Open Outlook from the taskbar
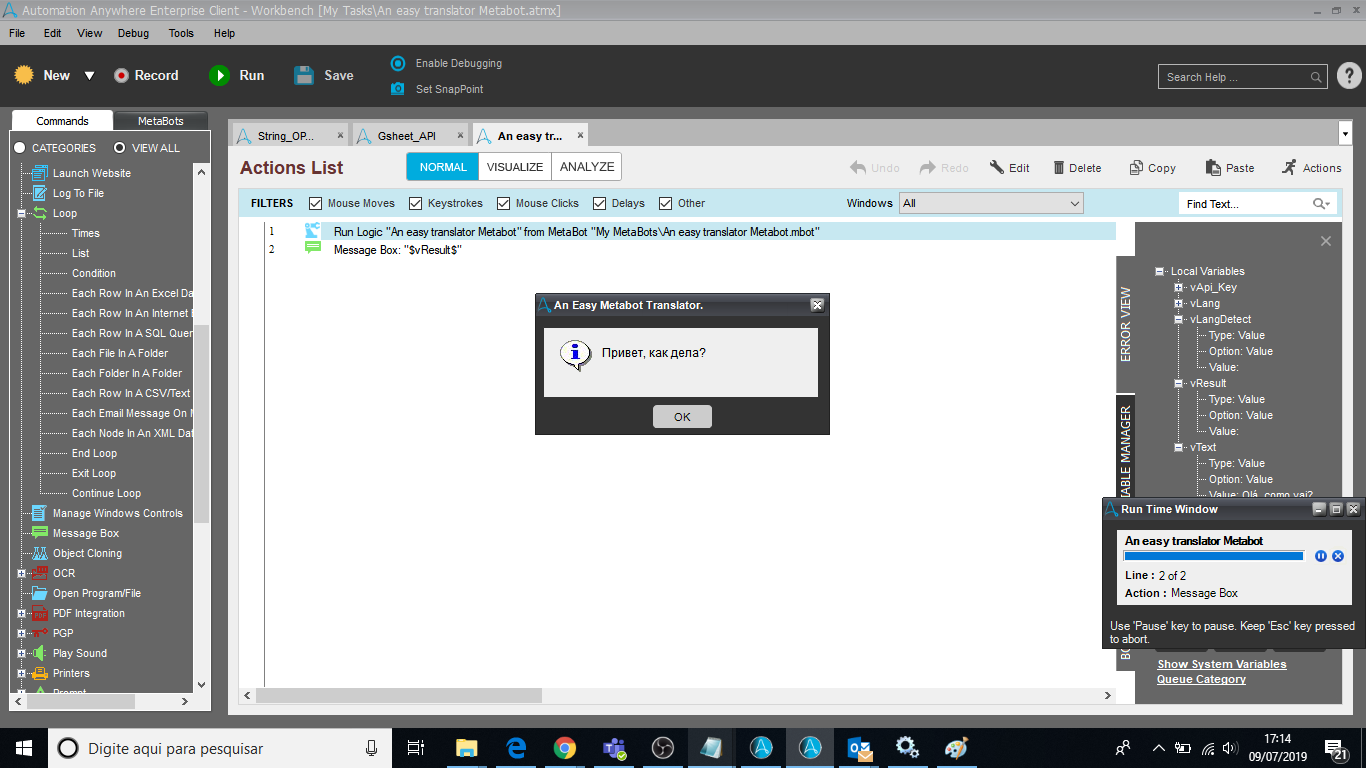Screen dimensions: 1366x768 coord(859,748)
